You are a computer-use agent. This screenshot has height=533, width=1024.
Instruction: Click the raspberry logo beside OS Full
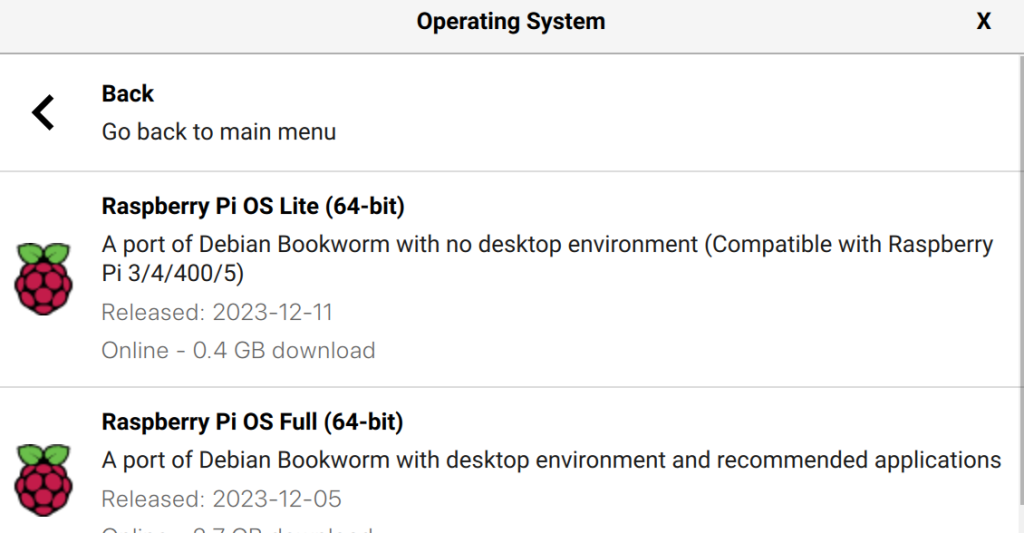click(x=43, y=480)
